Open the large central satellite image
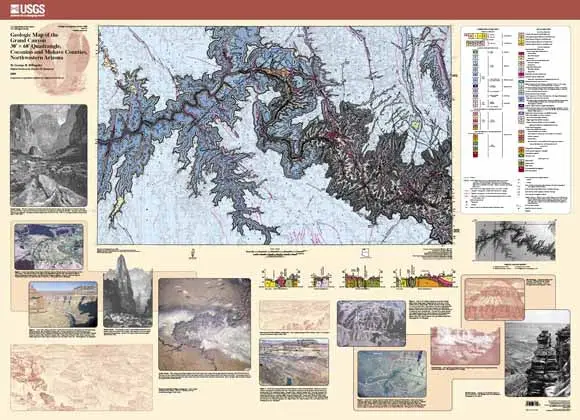 click(205, 324)
